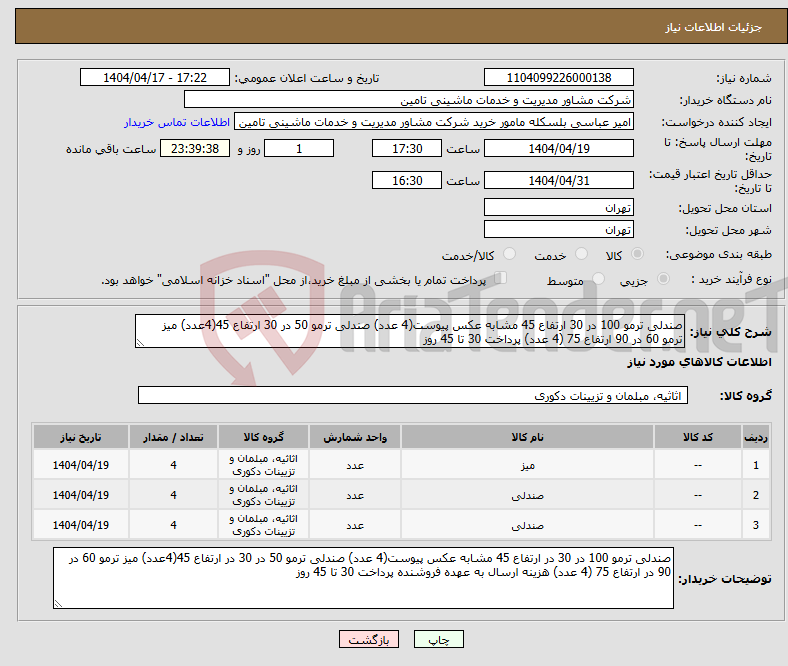The width and height of the screenshot is (788, 666).
Task: Click the گروه کالا column header
Action: [263, 437]
